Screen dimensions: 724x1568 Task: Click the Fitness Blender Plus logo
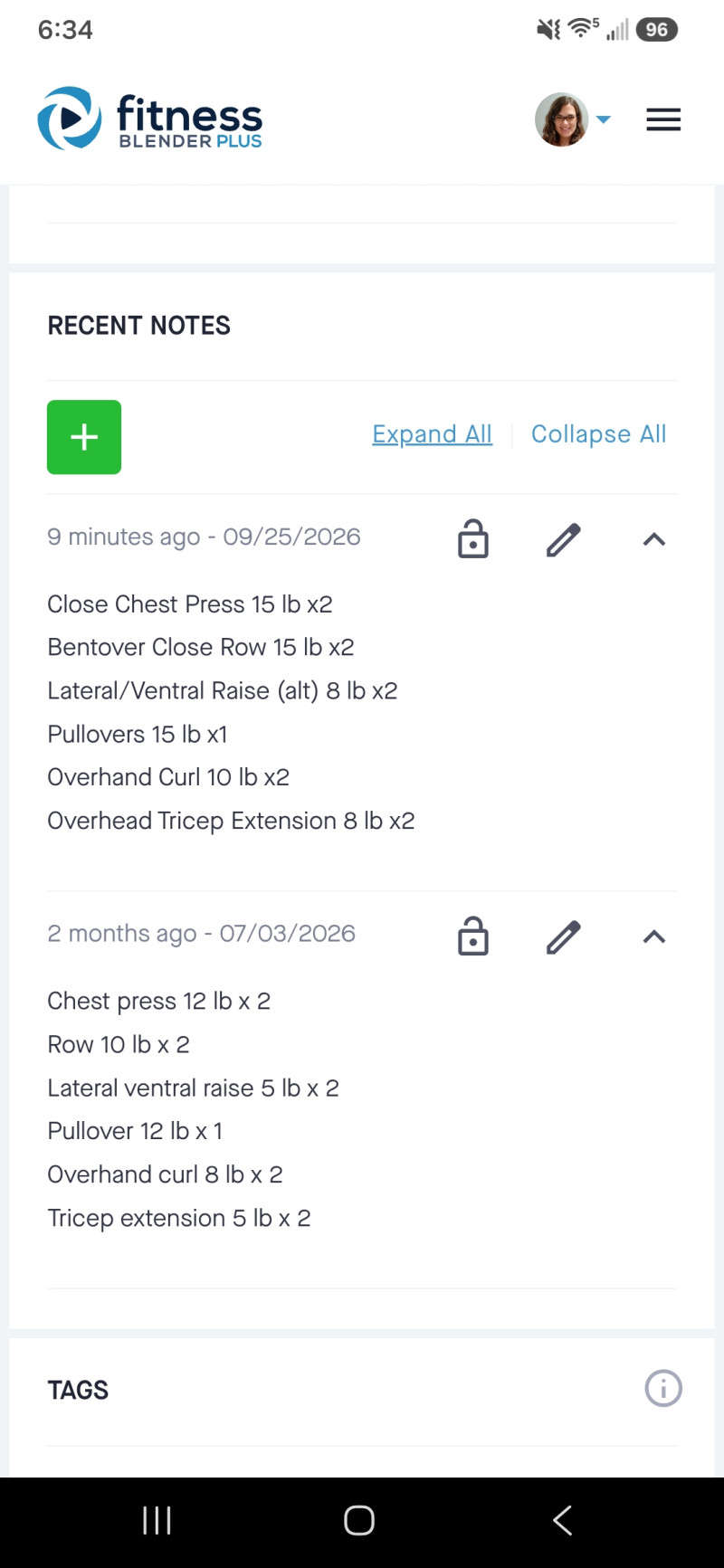(150, 119)
